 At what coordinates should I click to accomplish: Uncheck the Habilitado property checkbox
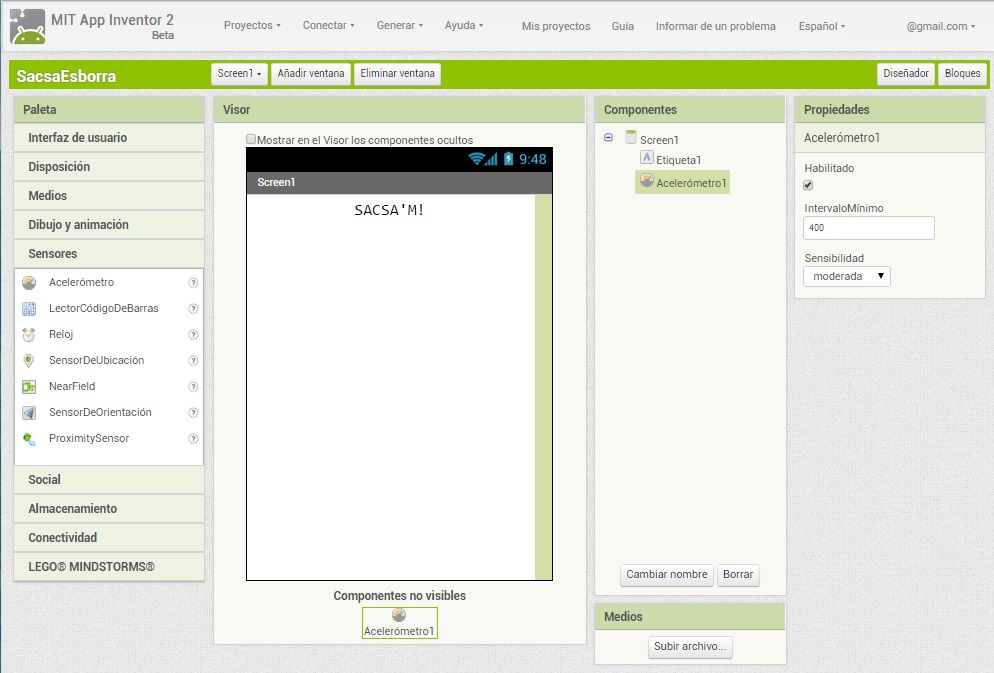[808, 185]
